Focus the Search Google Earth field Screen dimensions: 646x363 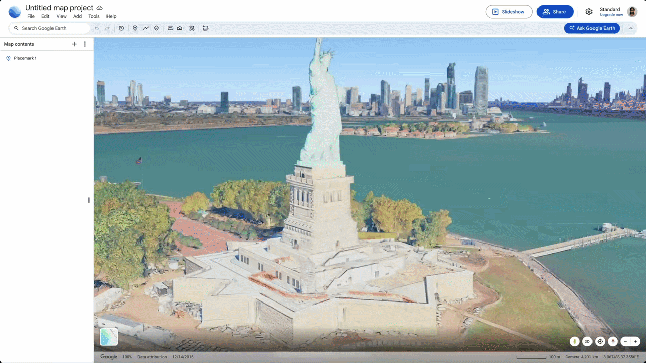(x=49, y=28)
